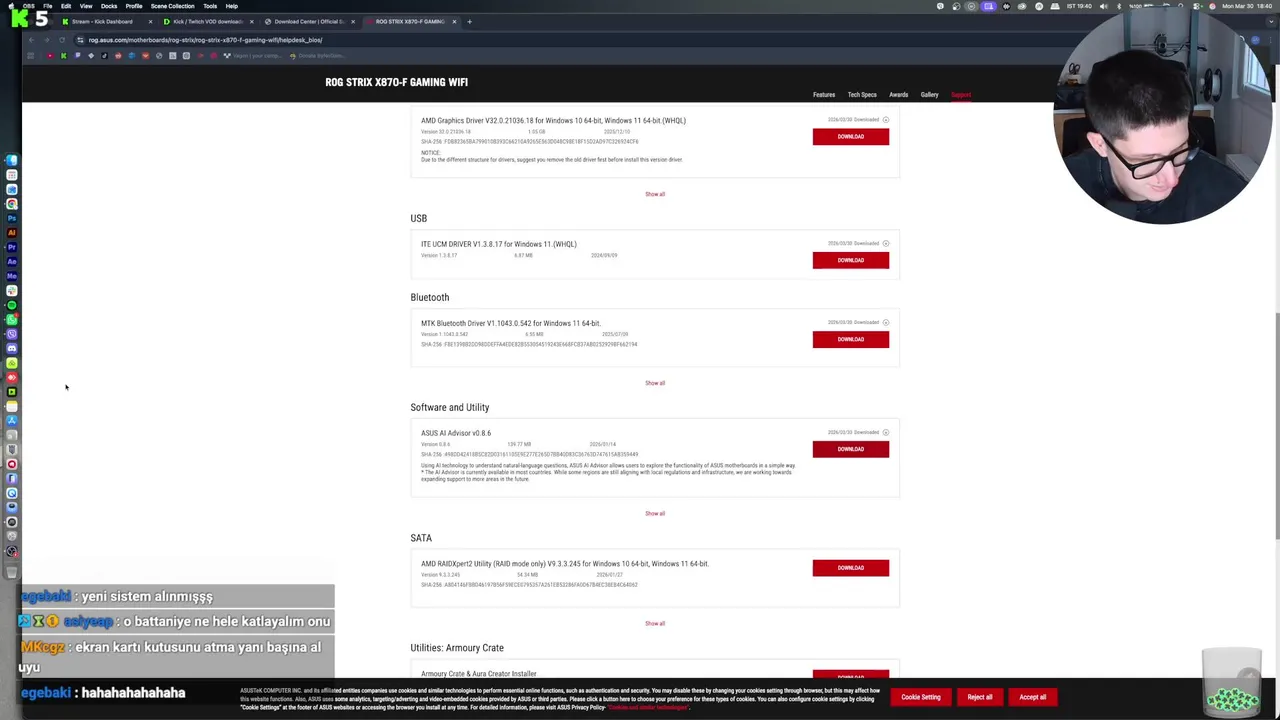The width and height of the screenshot is (1280, 720).
Task: Close the ROG STRIX X870-F tab
Action: pos(454,21)
